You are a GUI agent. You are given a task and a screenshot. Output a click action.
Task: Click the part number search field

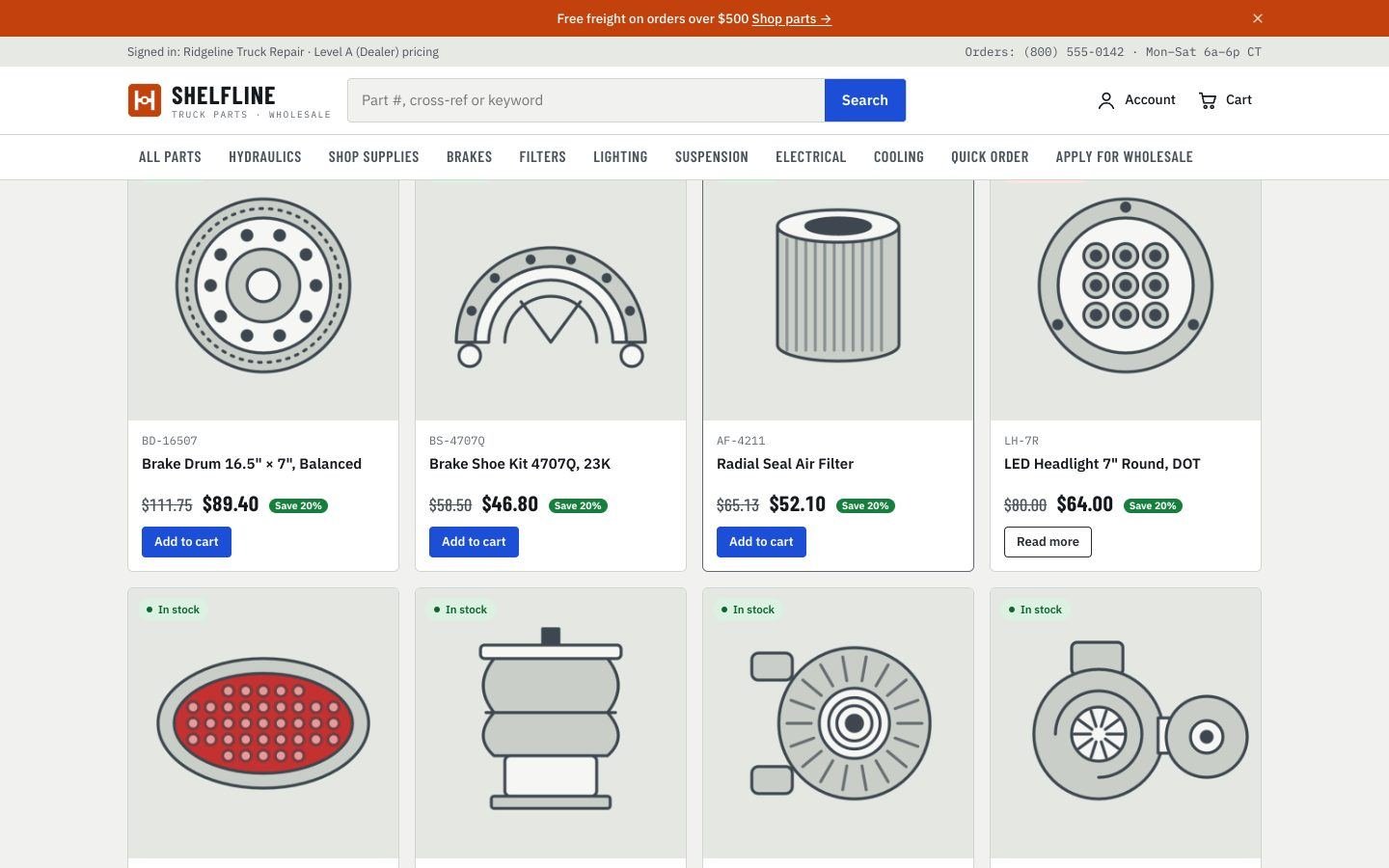(586, 100)
